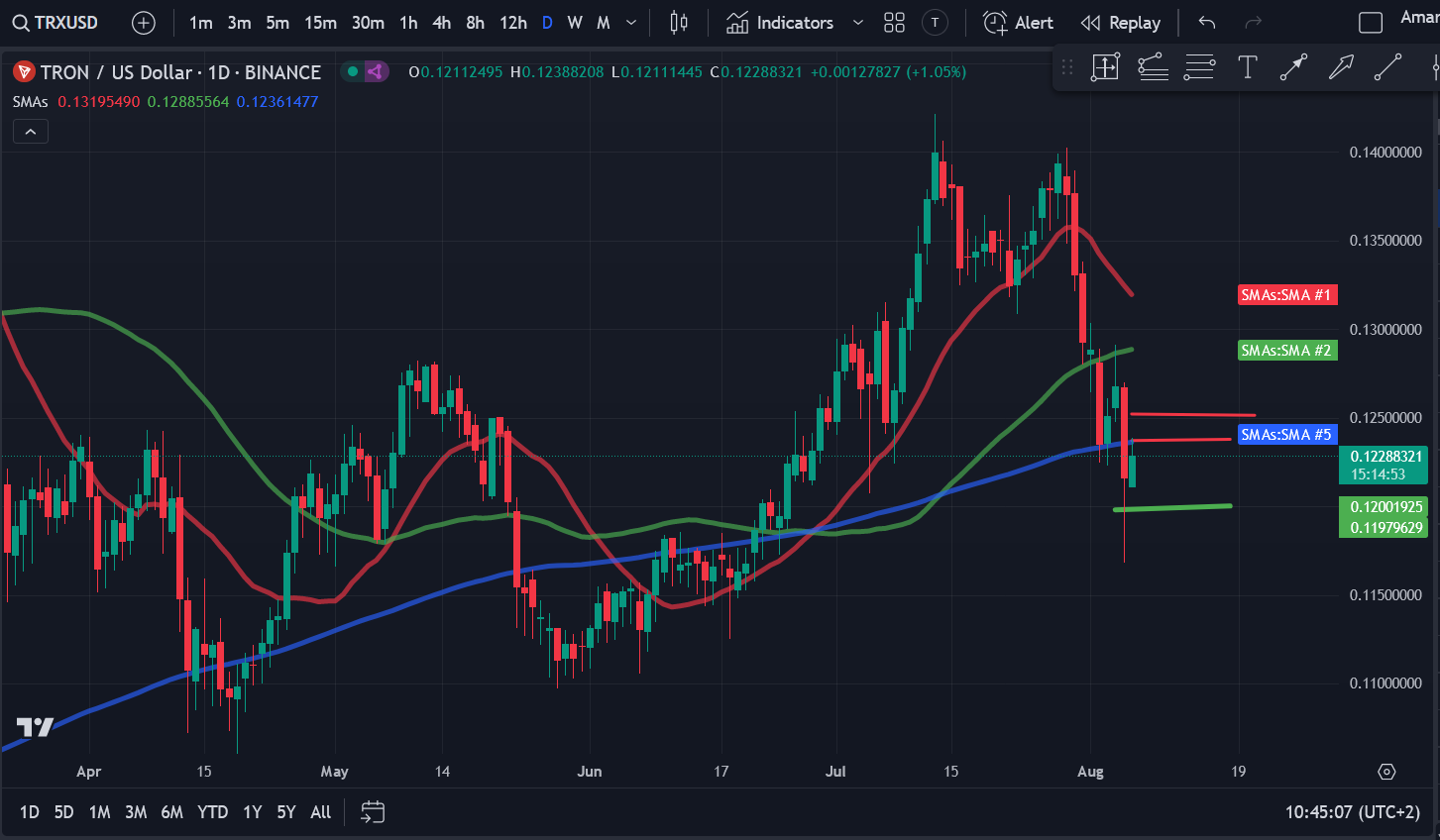The height and width of the screenshot is (840, 1440).
Task: Click the purple replay indicator icon
Action: [x=375, y=71]
